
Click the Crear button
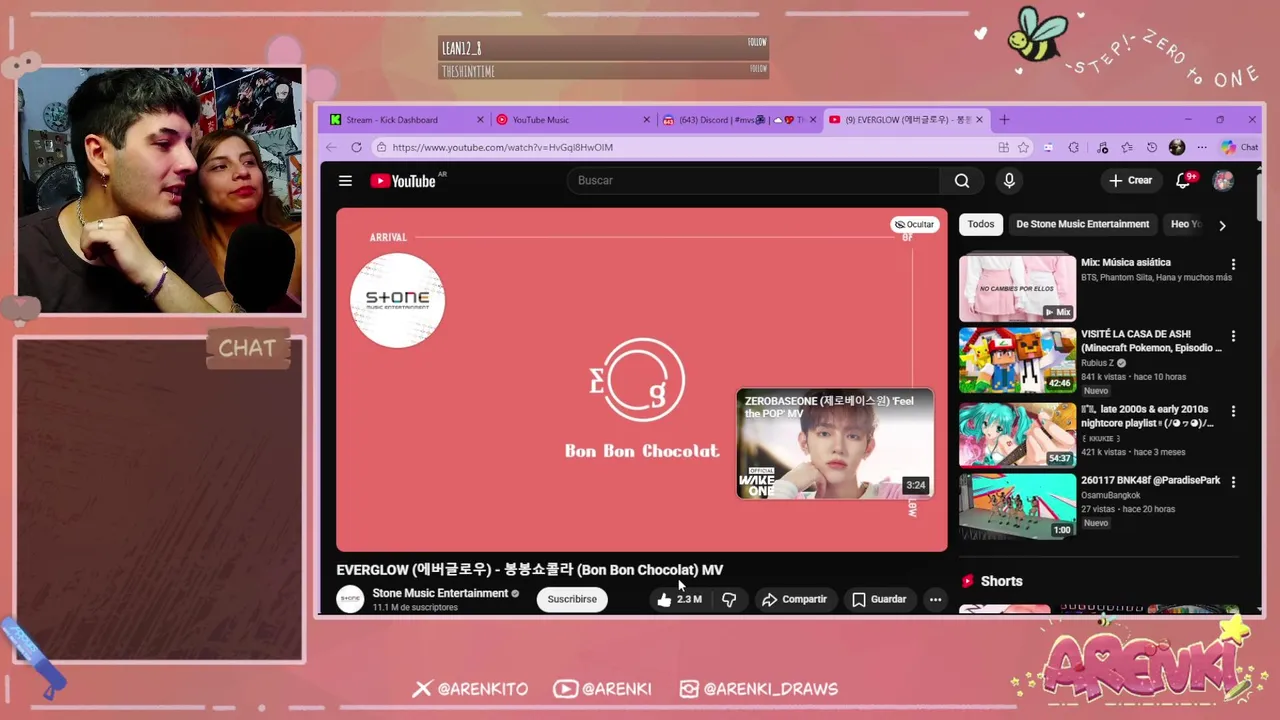click(1131, 181)
